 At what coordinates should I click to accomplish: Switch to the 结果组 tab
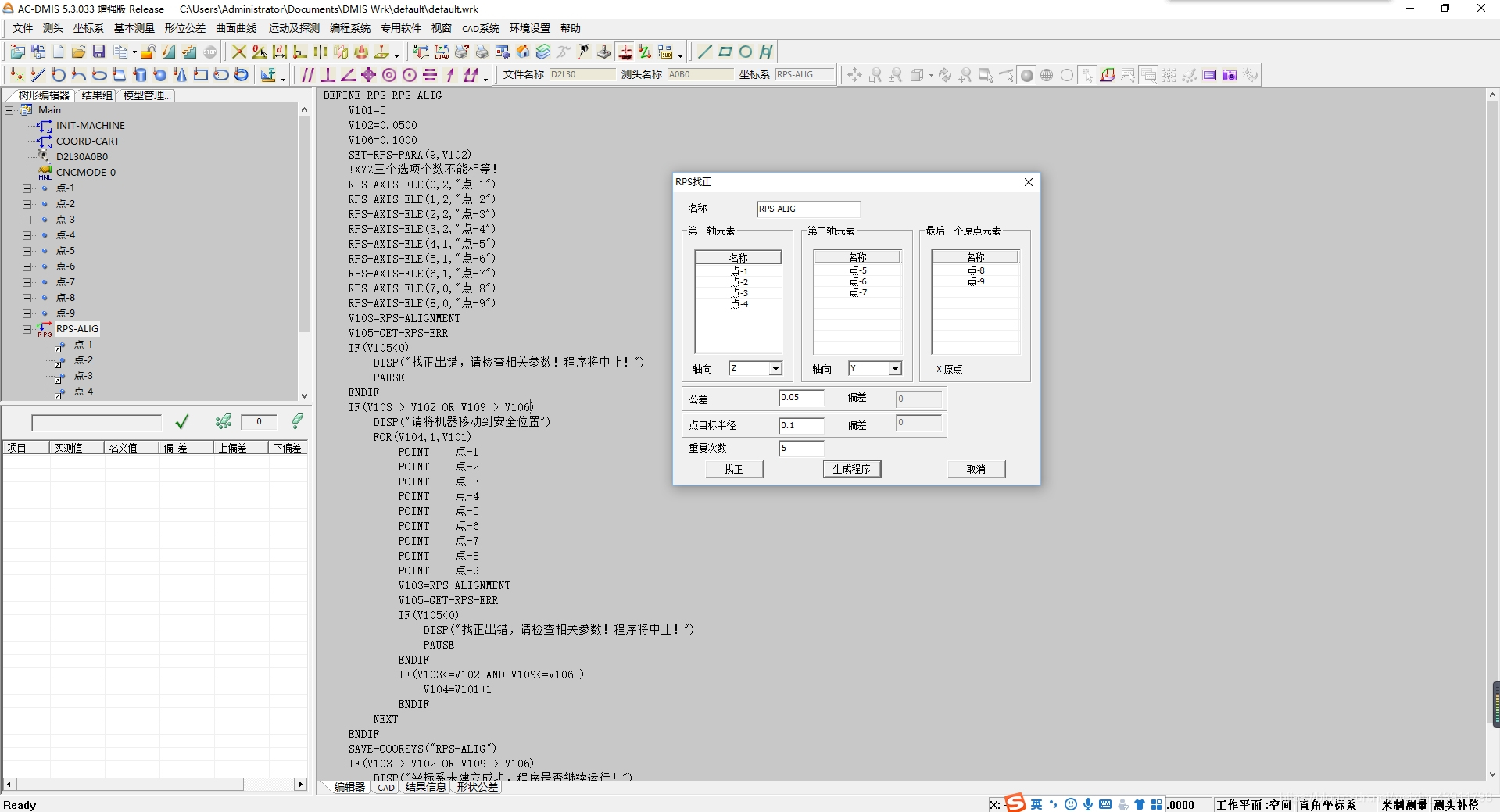click(x=97, y=95)
